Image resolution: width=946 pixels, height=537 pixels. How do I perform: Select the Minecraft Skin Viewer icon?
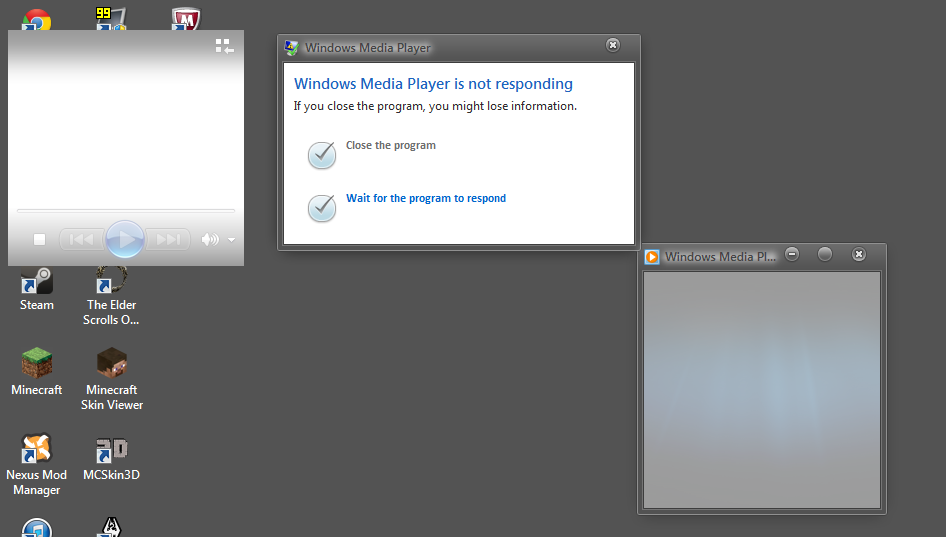tap(112, 379)
